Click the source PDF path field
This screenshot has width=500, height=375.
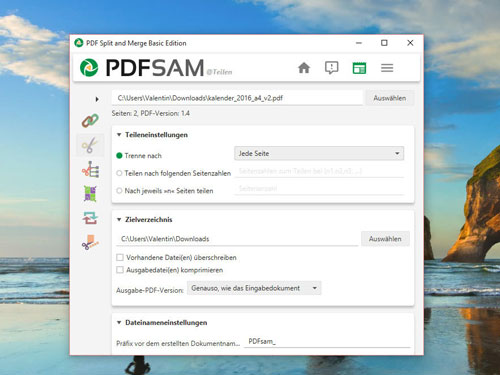(237, 98)
